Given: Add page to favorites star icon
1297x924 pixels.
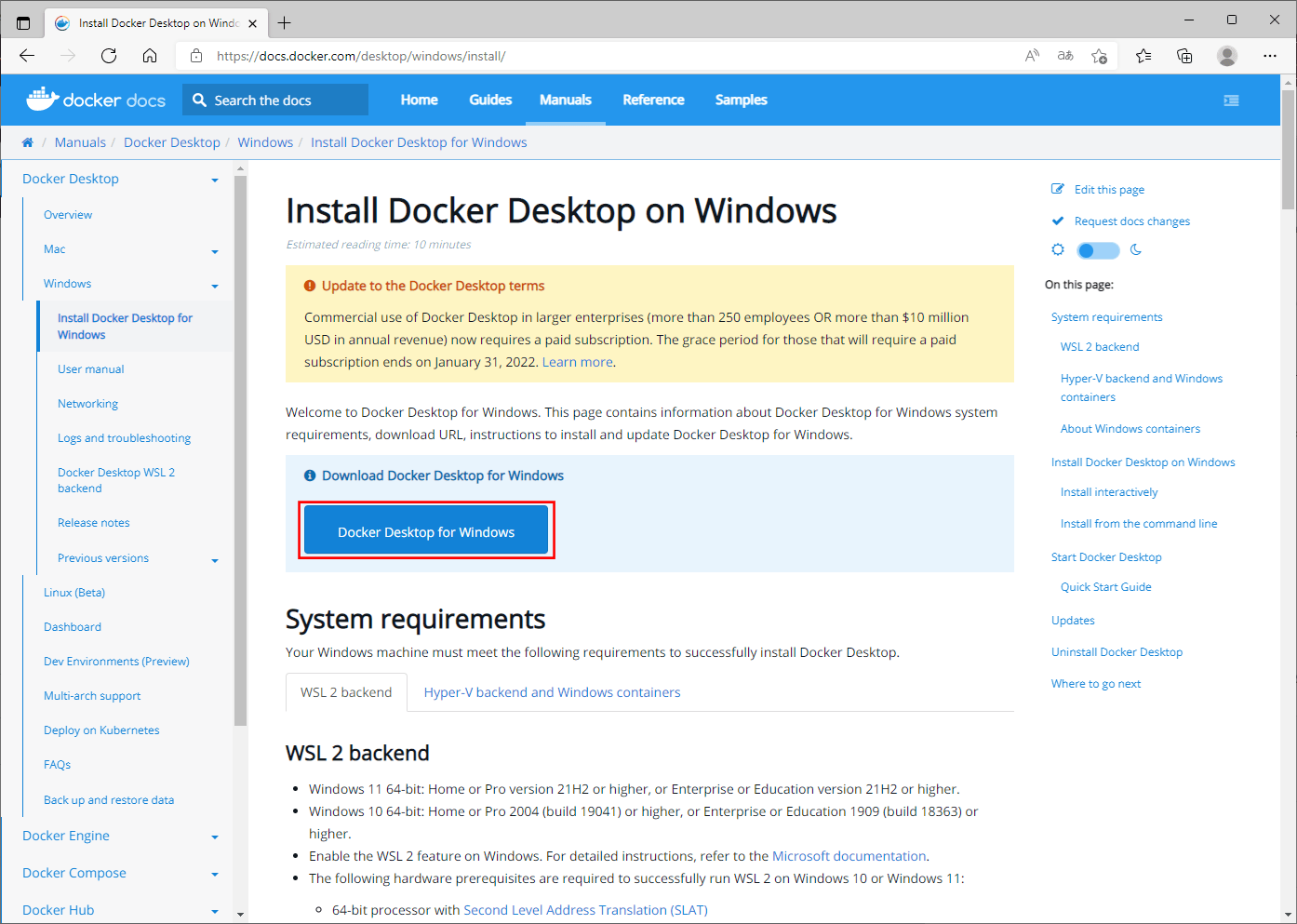Looking at the screenshot, I should (x=1100, y=56).
